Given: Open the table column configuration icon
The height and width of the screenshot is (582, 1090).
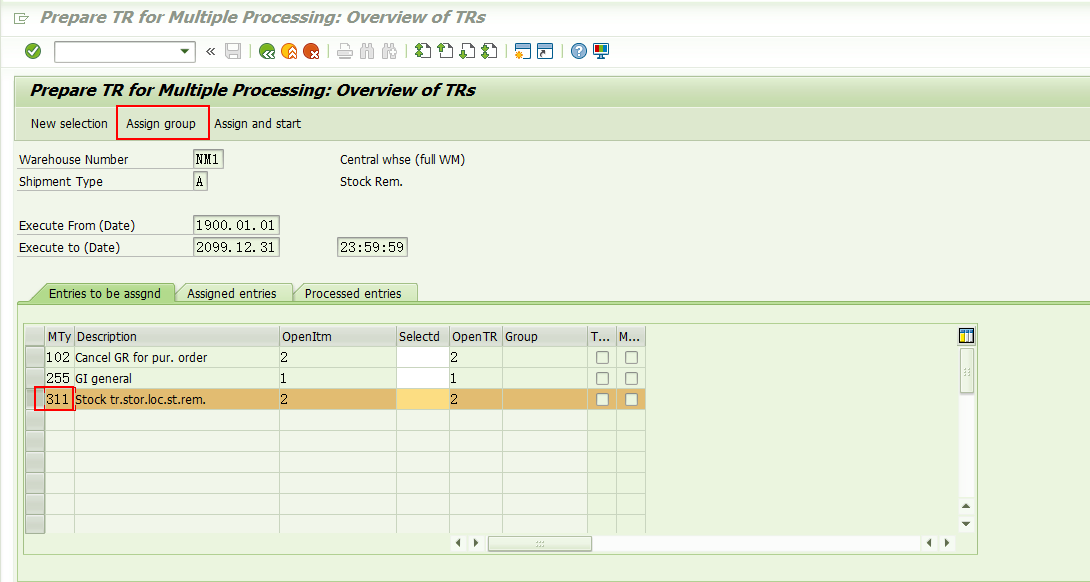Looking at the screenshot, I should (x=966, y=336).
